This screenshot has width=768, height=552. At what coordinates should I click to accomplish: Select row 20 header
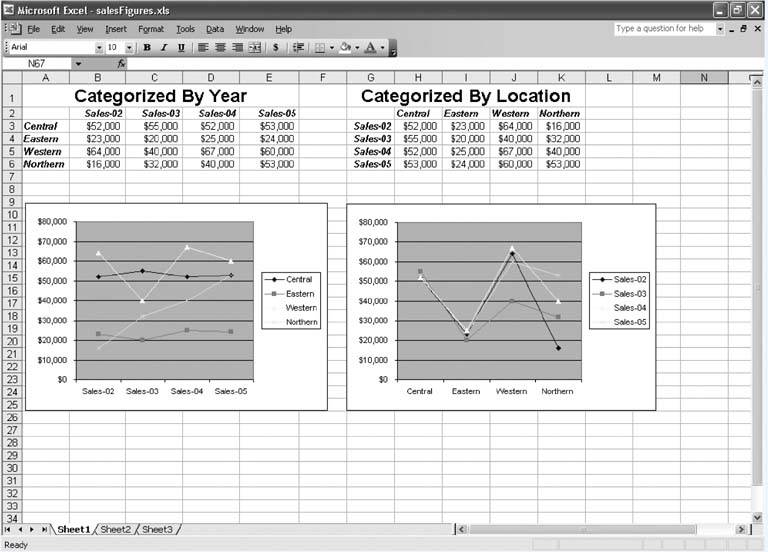point(12,341)
